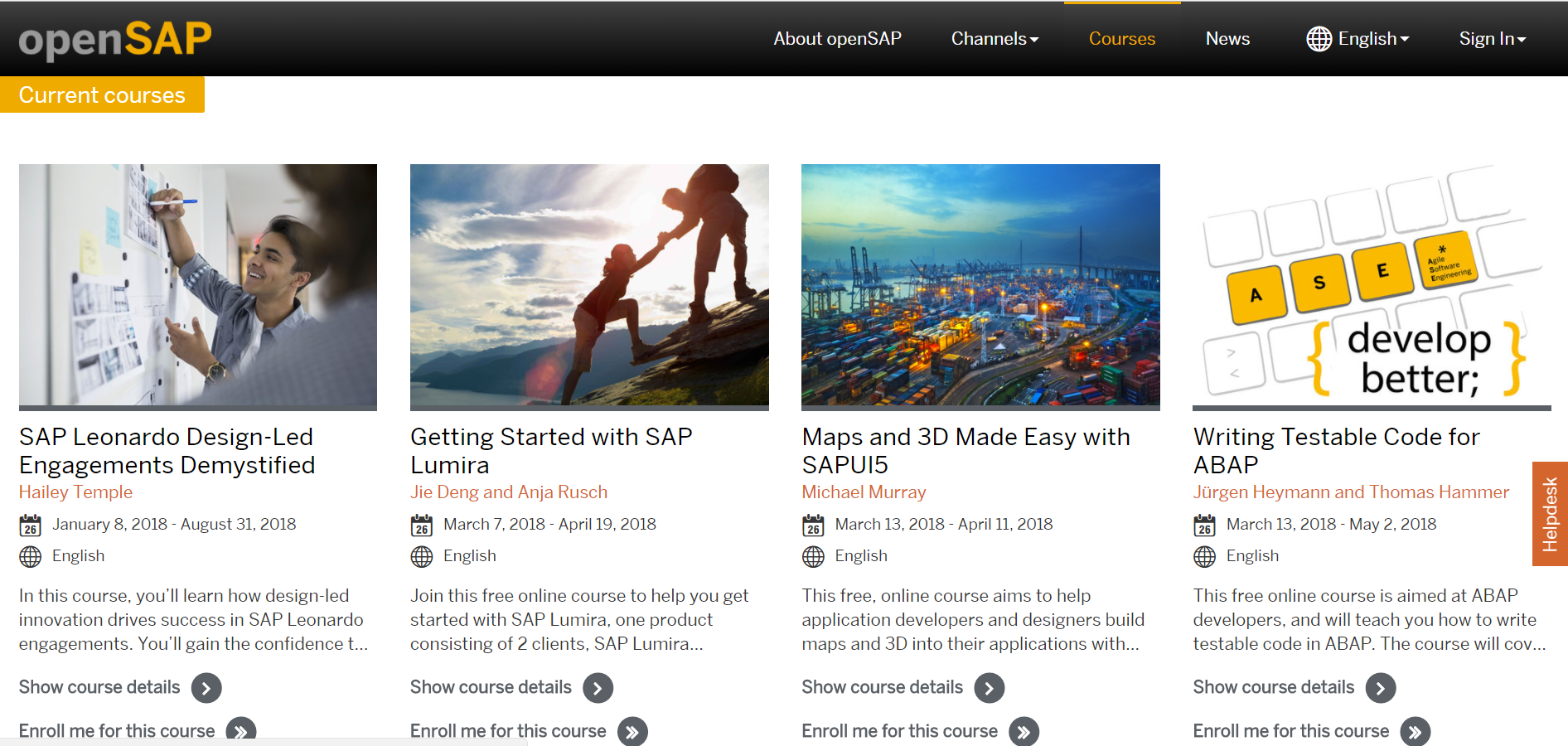The height and width of the screenshot is (746, 1568).
Task: Click globe icon of SAP Leonardo course
Action: pyautogui.click(x=30, y=556)
